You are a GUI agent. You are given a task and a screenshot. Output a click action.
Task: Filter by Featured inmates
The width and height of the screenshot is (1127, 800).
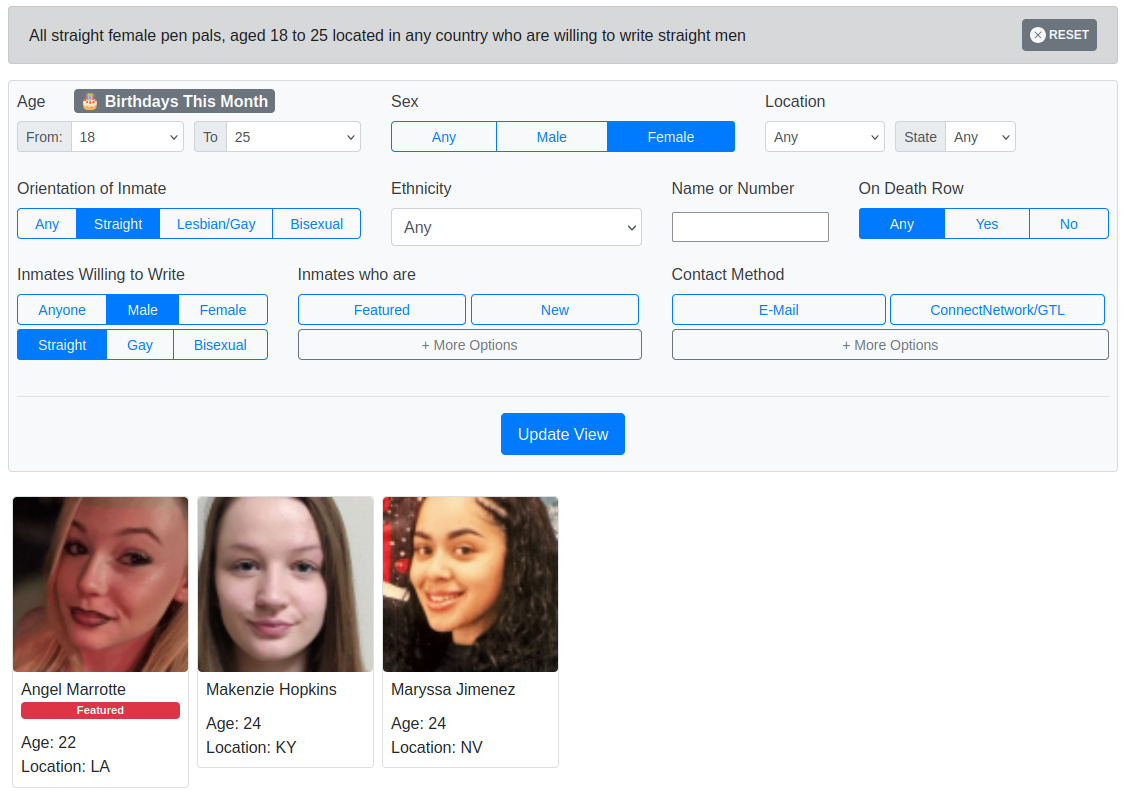(x=382, y=310)
